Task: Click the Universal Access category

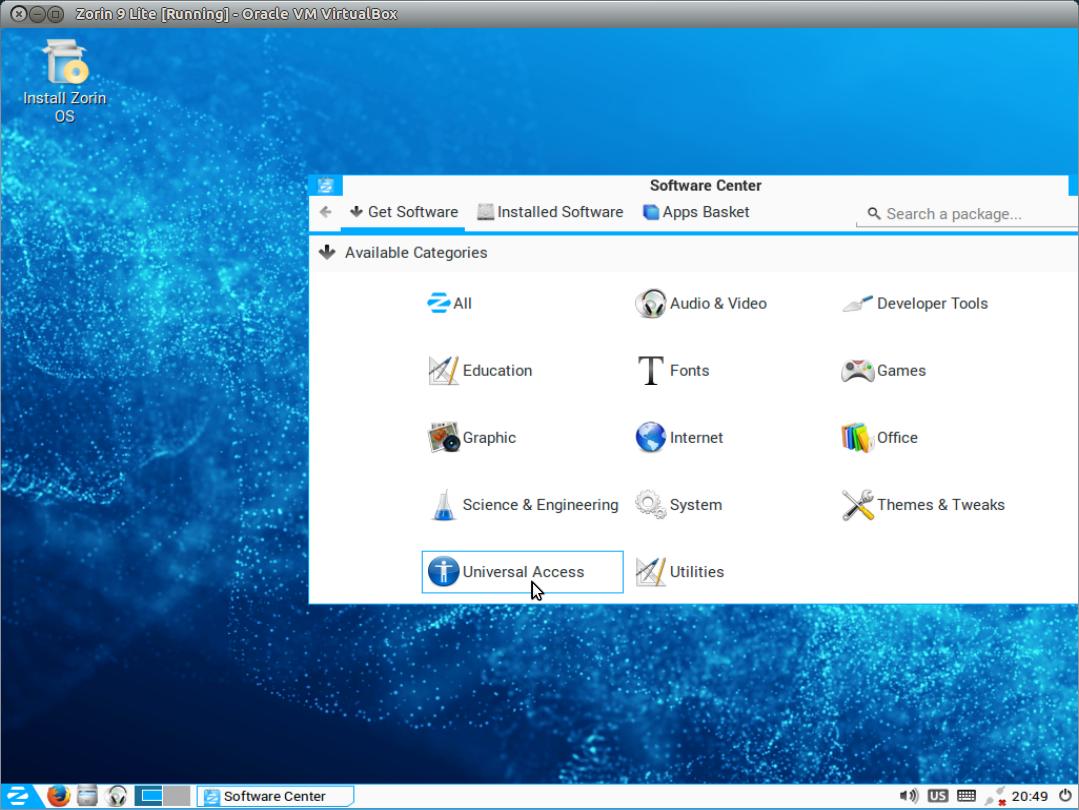Action: coord(522,572)
